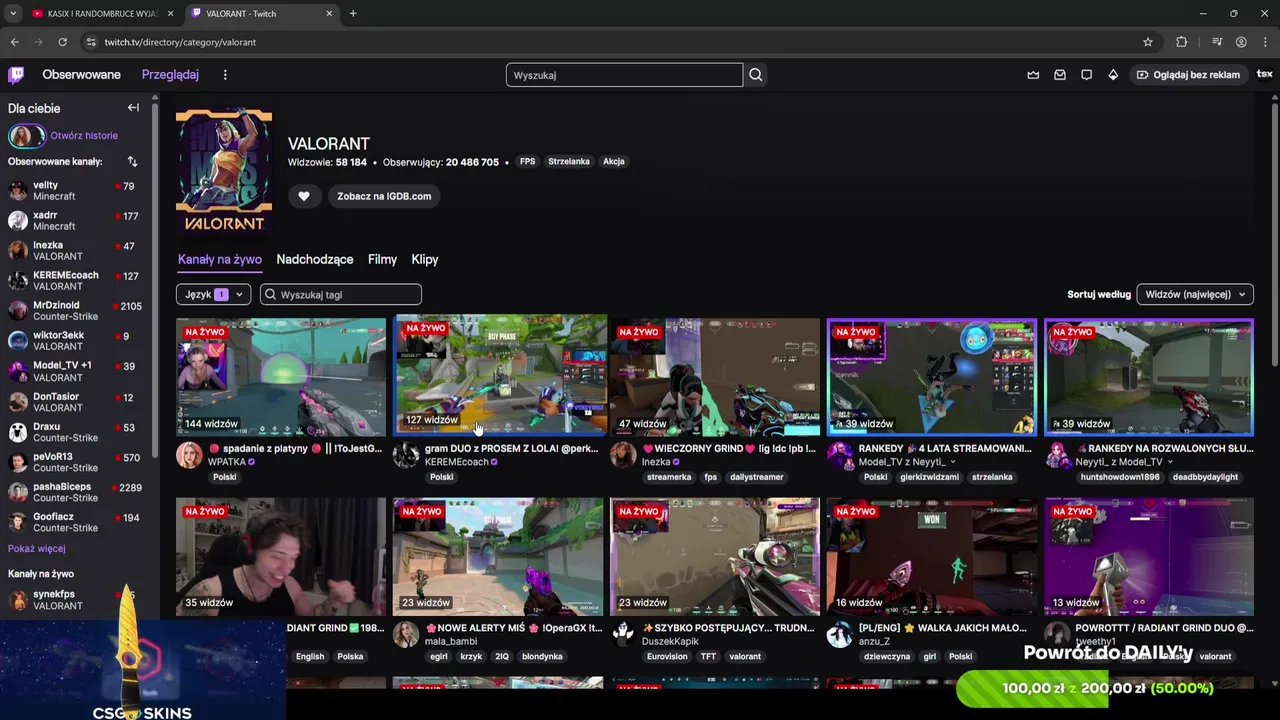1280x720 pixels.
Task: Open synekfps under Kanały na żywo
Action: [75, 600]
